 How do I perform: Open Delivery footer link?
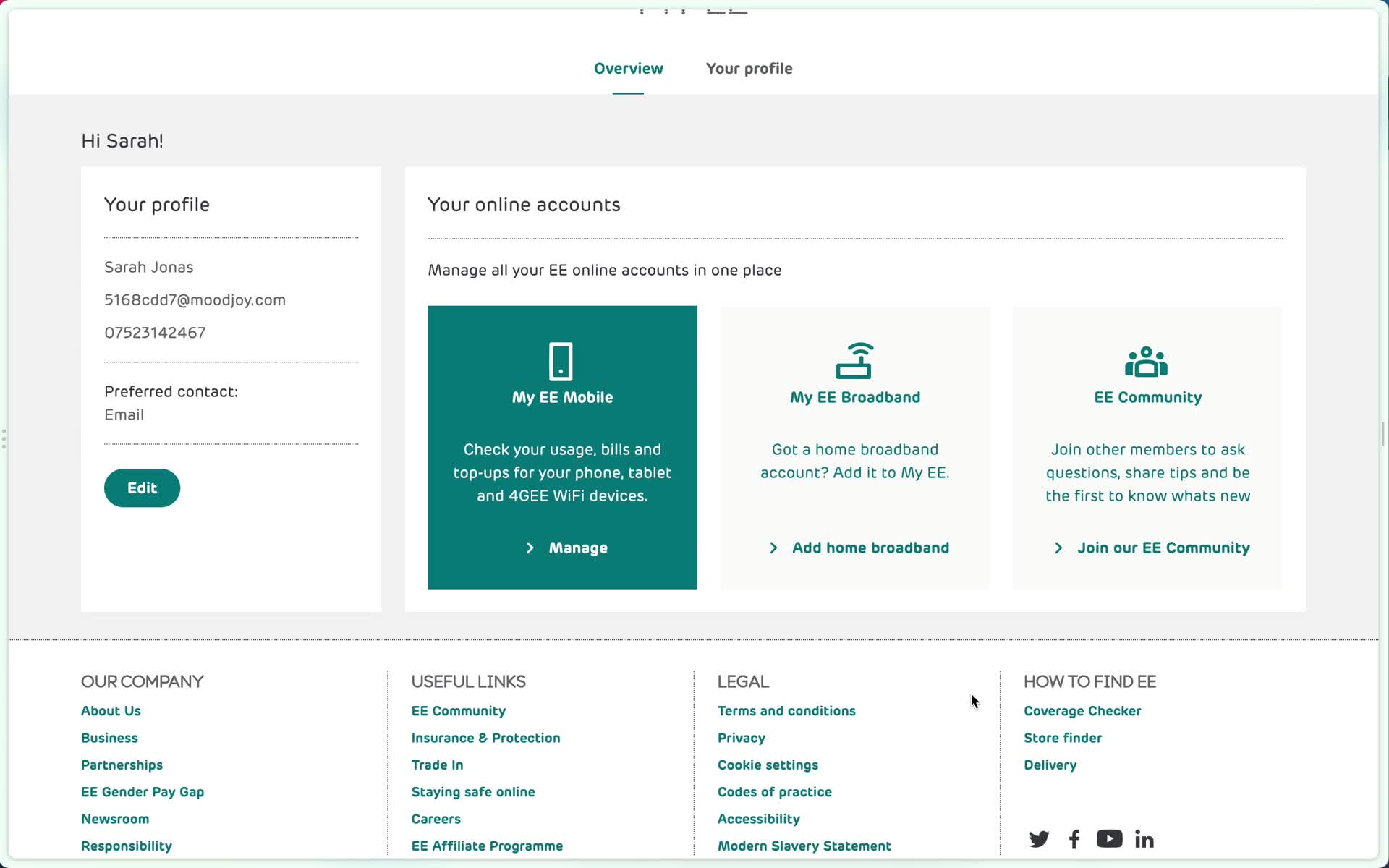(x=1050, y=765)
